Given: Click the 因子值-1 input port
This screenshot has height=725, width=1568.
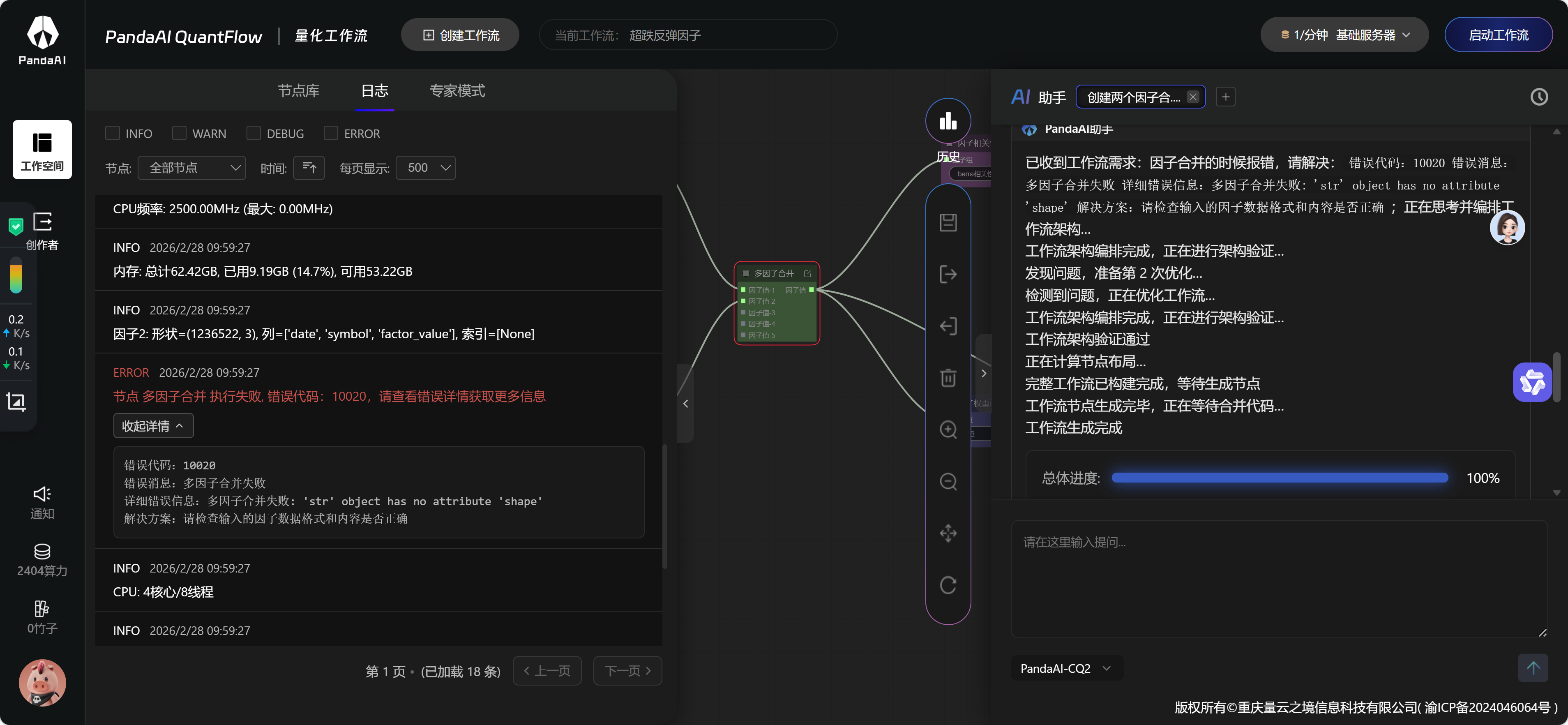Looking at the screenshot, I should (742, 290).
